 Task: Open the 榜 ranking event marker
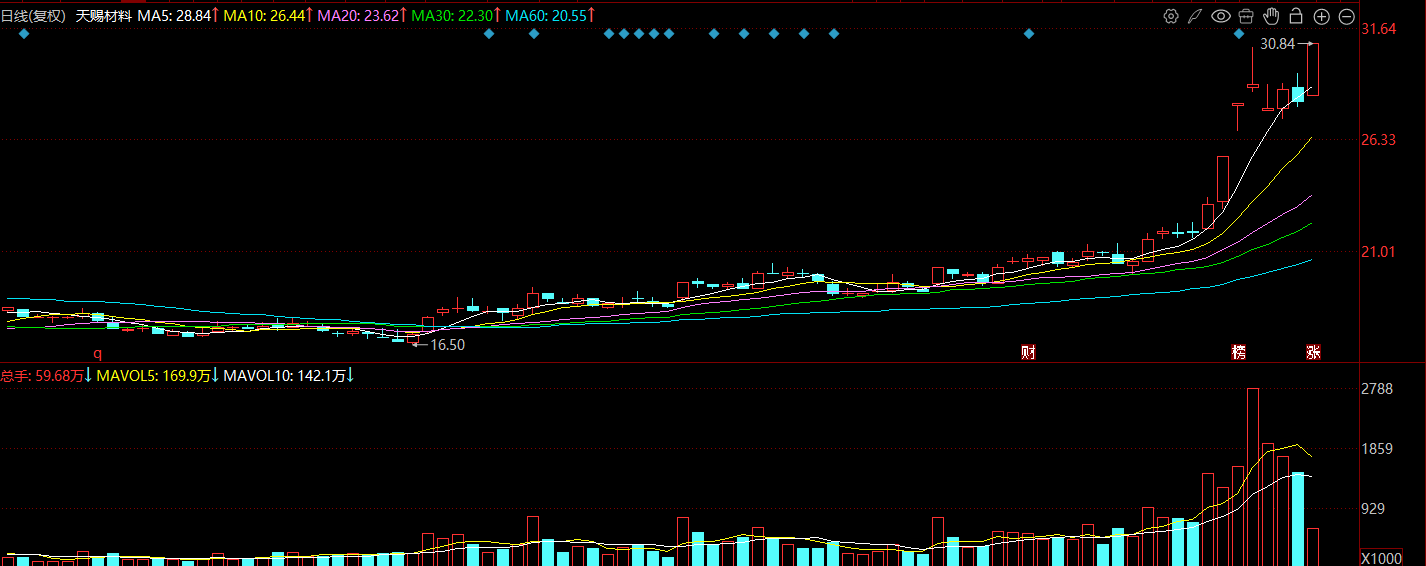click(x=1239, y=352)
